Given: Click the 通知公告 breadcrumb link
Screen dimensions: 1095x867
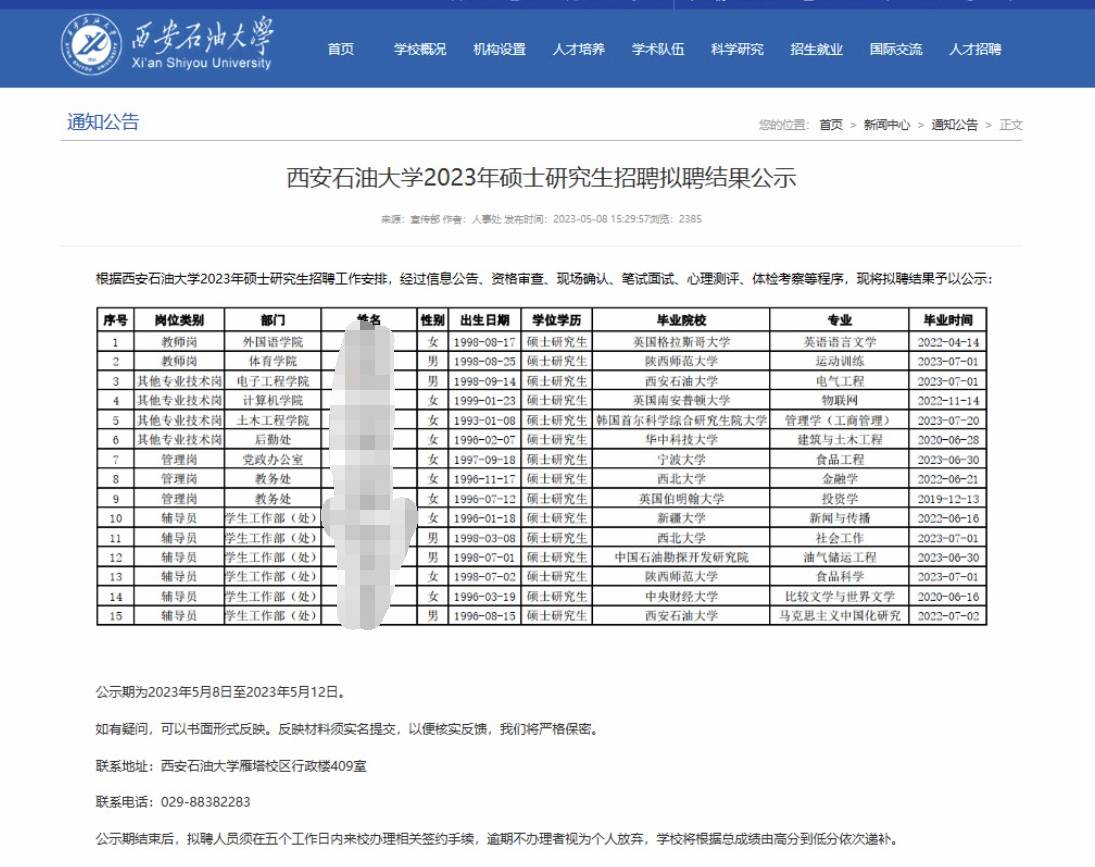Looking at the screenshot, I should (x=955, y=124).
